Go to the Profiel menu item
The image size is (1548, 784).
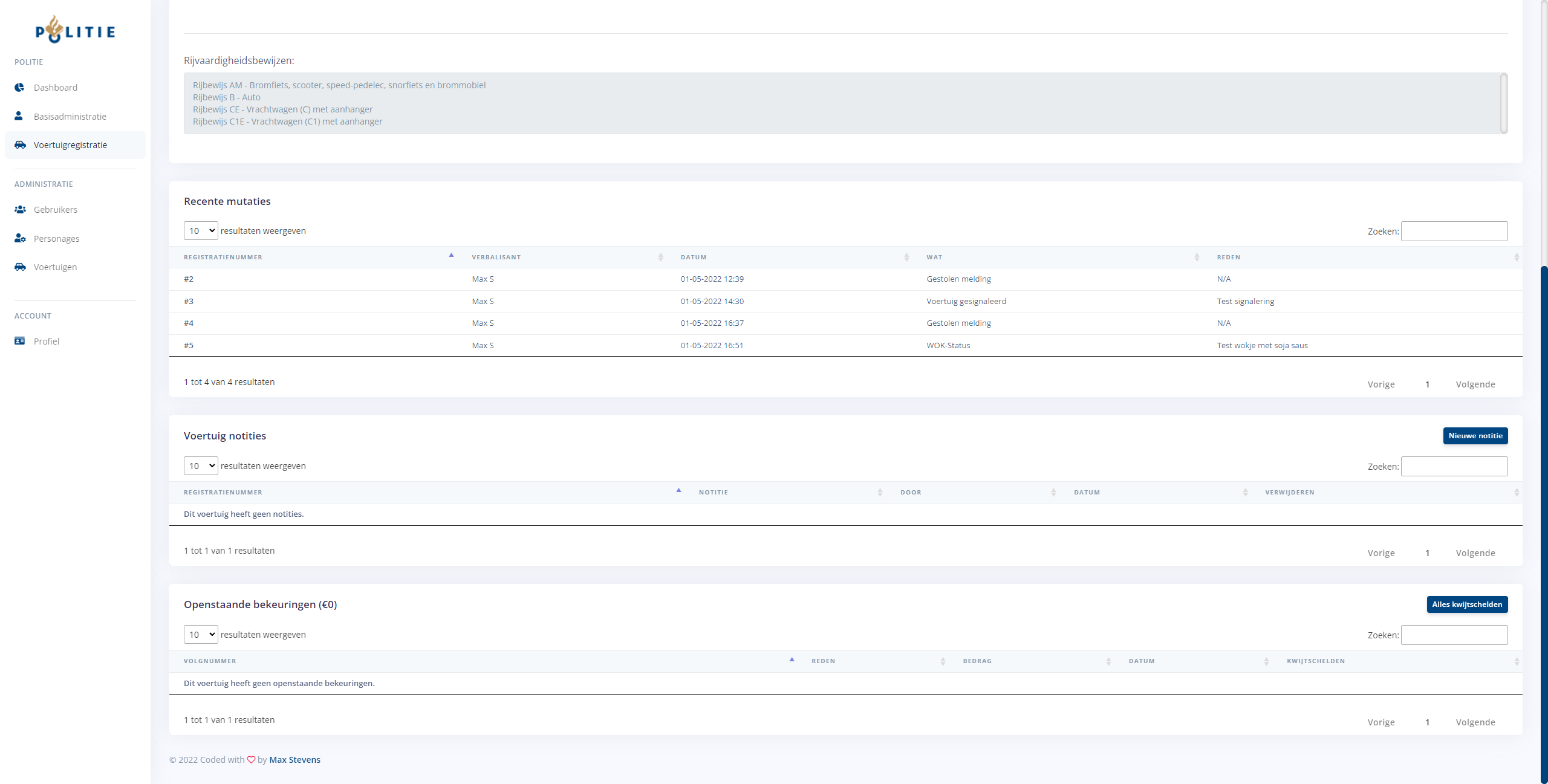pos(47,342)
